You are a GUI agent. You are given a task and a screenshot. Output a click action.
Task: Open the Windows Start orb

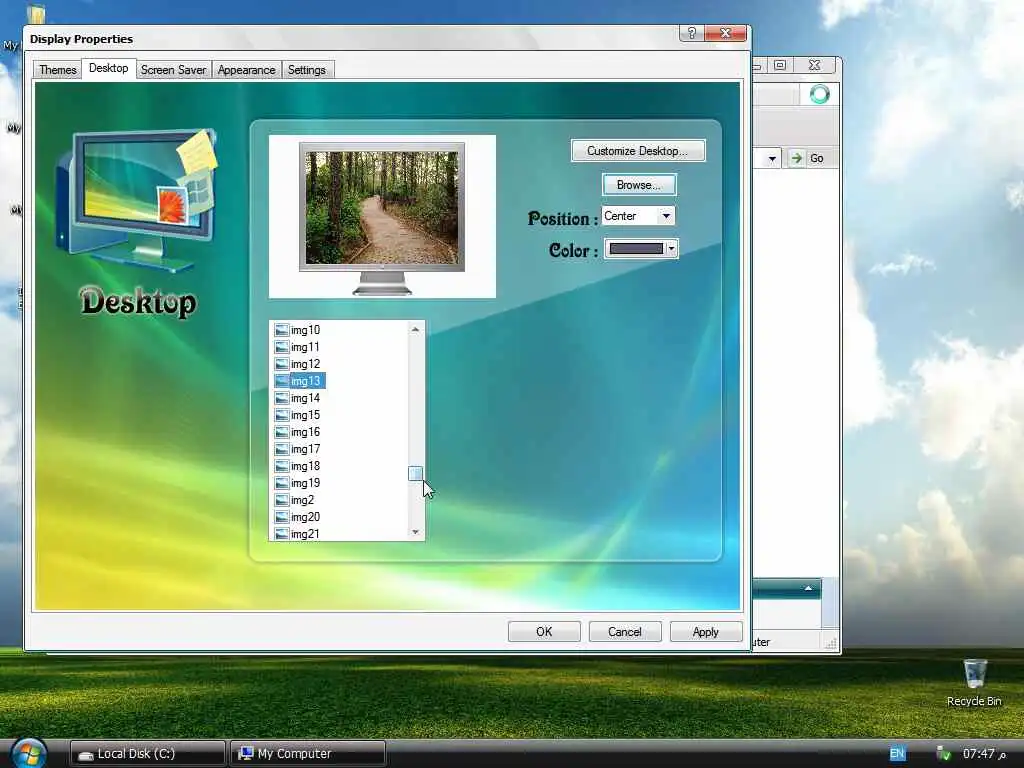(29, 754)
